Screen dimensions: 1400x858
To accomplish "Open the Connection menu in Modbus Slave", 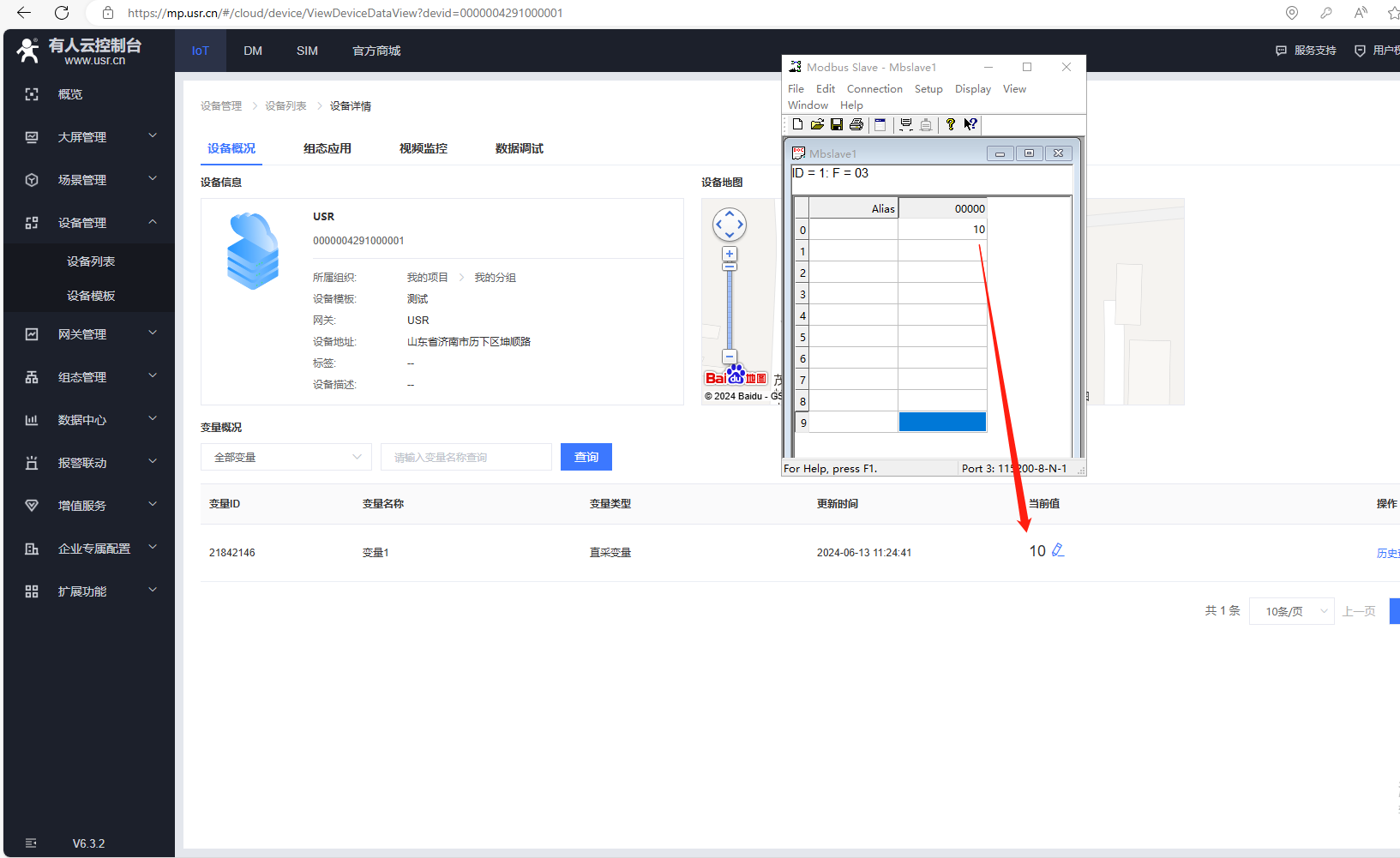I will pos(874,89).
